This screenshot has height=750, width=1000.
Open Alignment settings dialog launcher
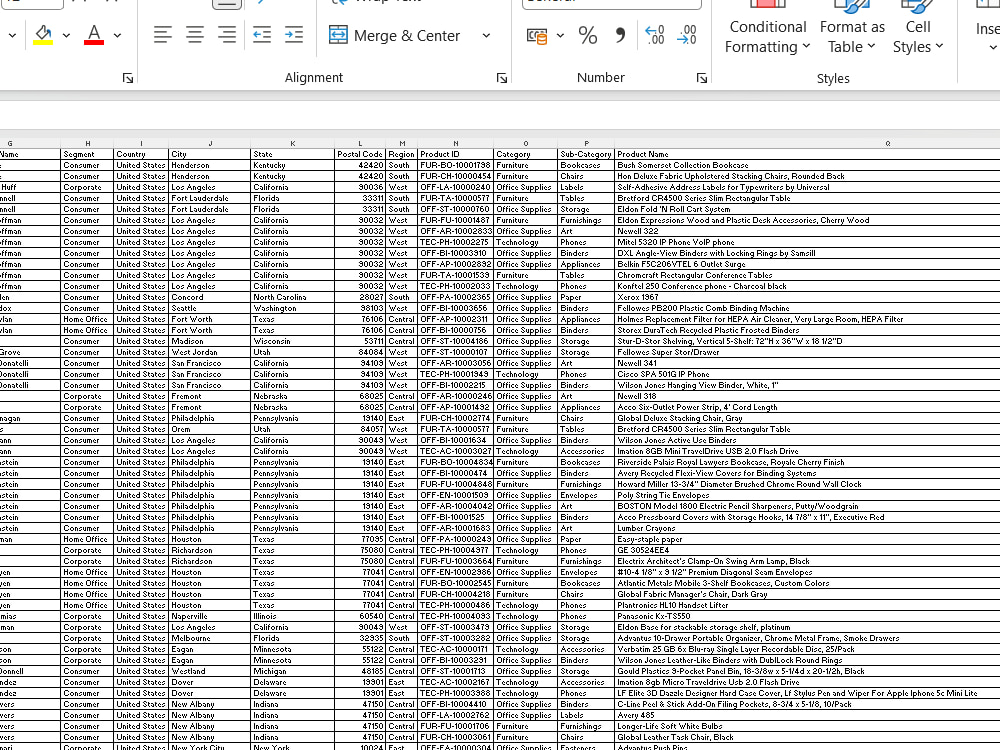[502, 78]
